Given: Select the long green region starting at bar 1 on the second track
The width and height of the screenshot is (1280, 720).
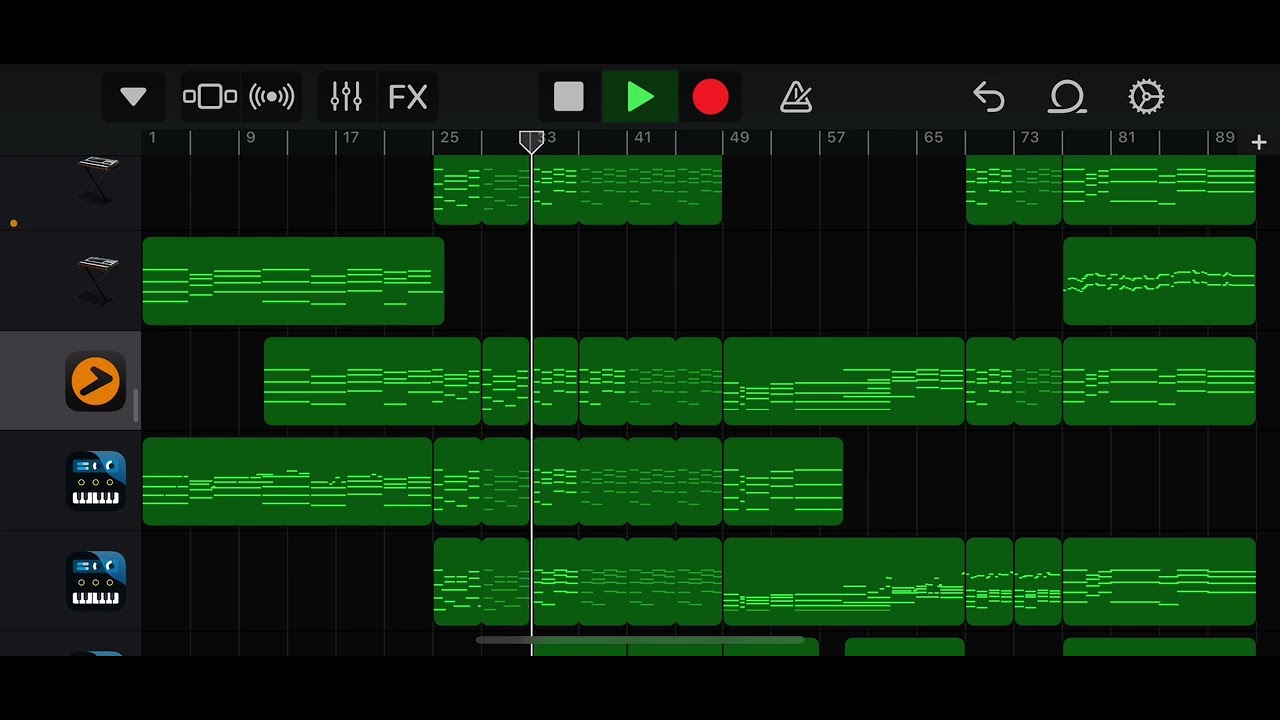Looking at the screenshot, I should click(x=293, y=281).
